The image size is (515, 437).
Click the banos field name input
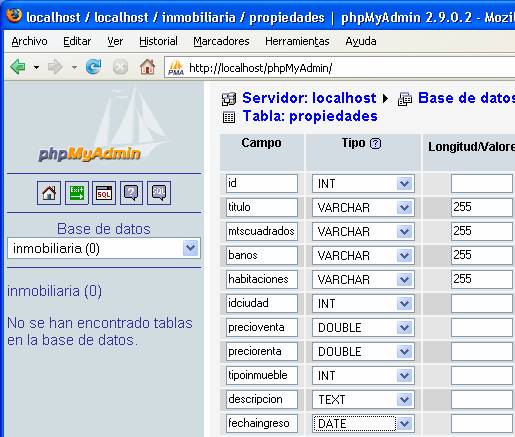coord(262,255)
